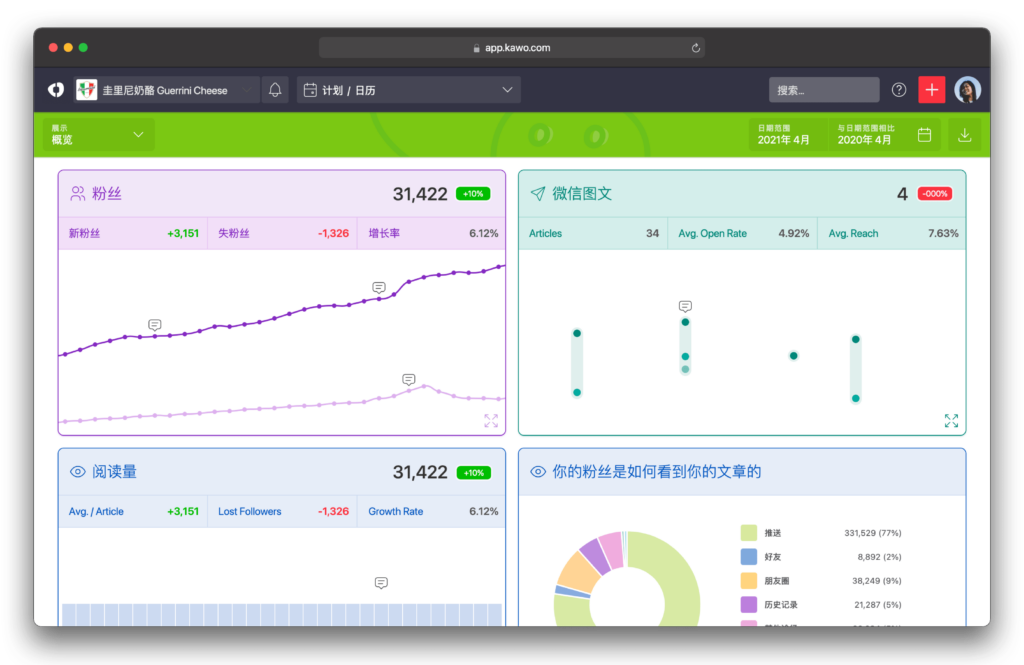Open the notifications bell
This screenshot has width=1024, height=665.
coord(275,90)
